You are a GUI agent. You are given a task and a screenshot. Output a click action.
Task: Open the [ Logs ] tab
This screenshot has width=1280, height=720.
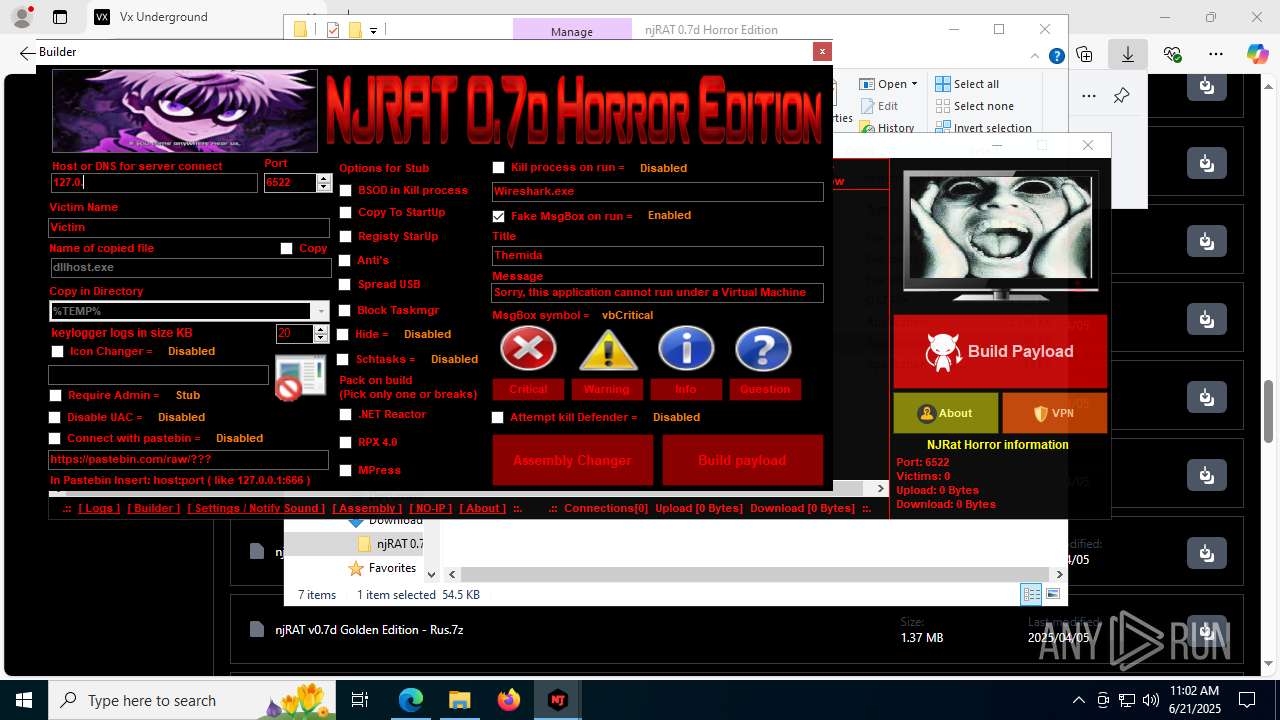[x=99, y=508]
